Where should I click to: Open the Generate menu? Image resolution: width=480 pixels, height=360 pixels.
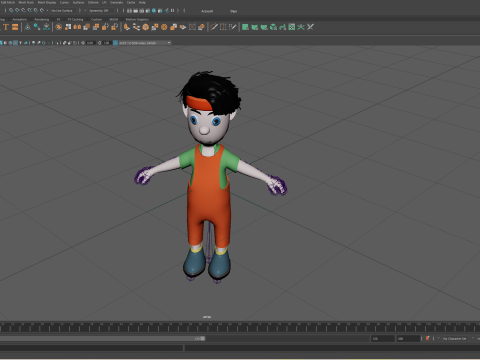116,2
